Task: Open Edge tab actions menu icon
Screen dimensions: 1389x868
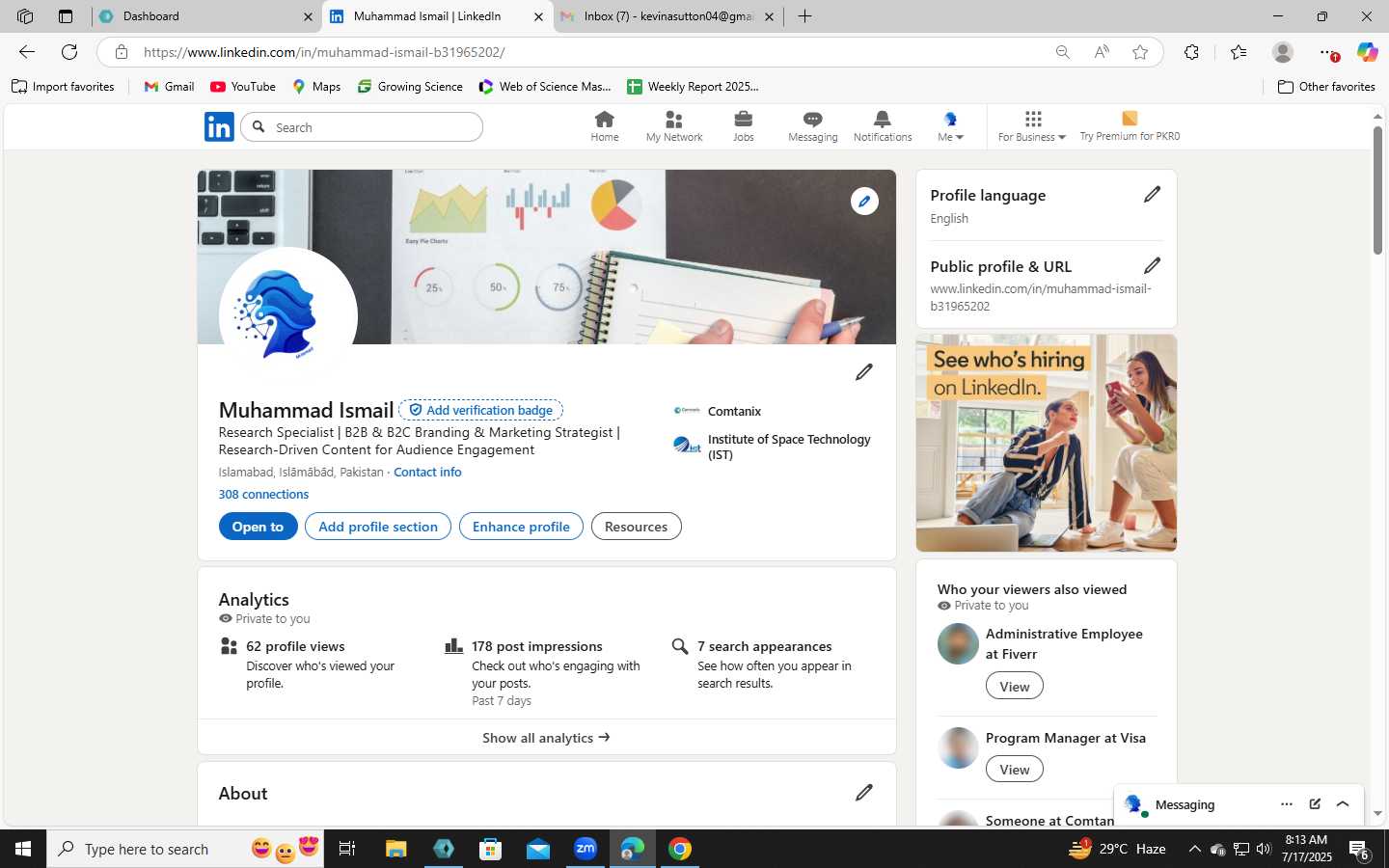Action: (x=65, y=15)
